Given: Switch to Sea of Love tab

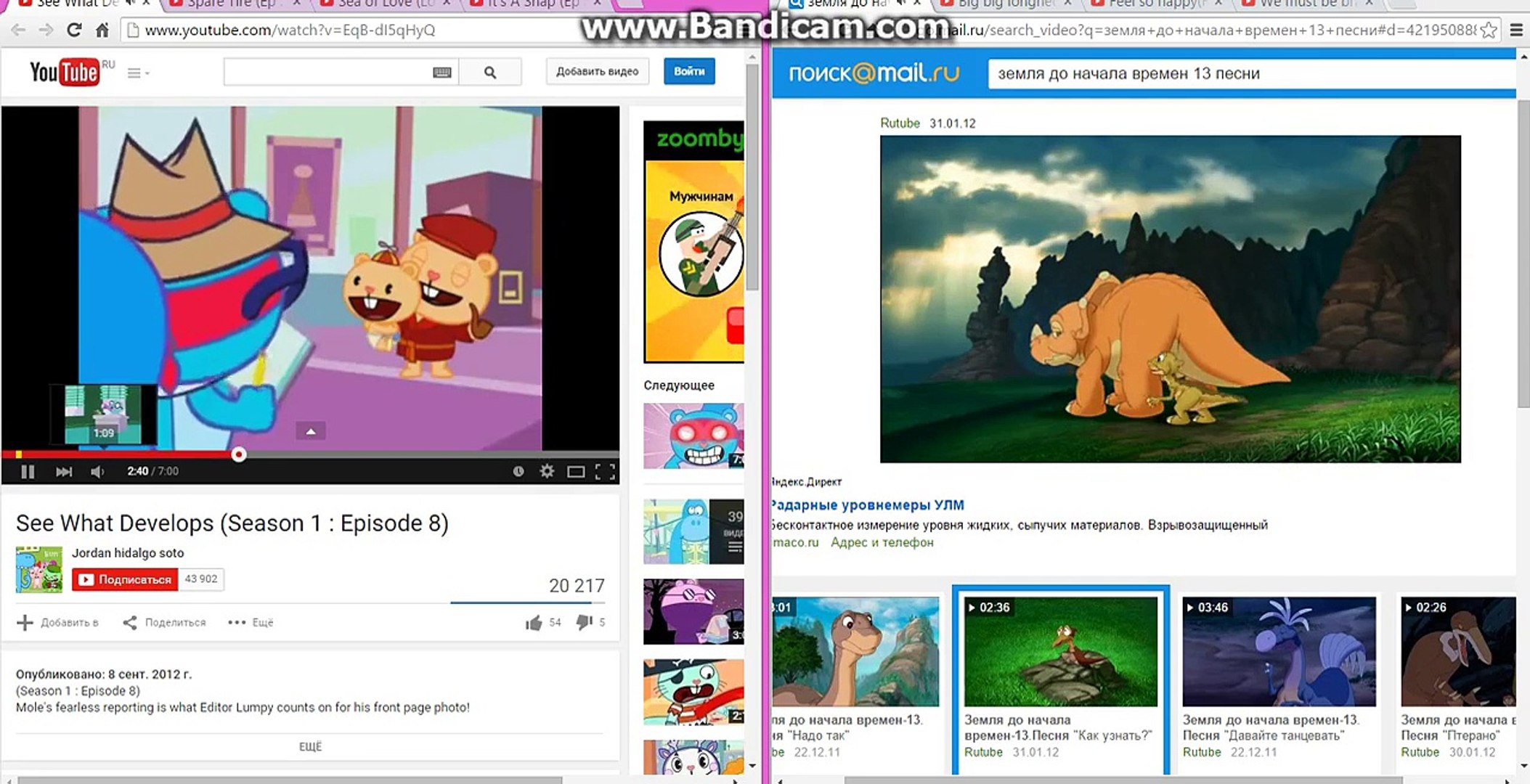Looking at the screenshot, I should pos(383,4).
